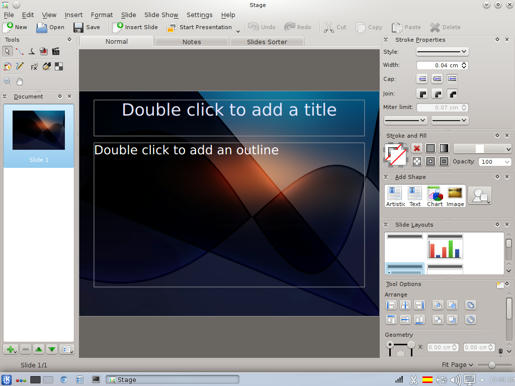Viewport: 515px width, 386px height.
Task: Click the Insert Slide button
Action: click(x=136, y=27)
